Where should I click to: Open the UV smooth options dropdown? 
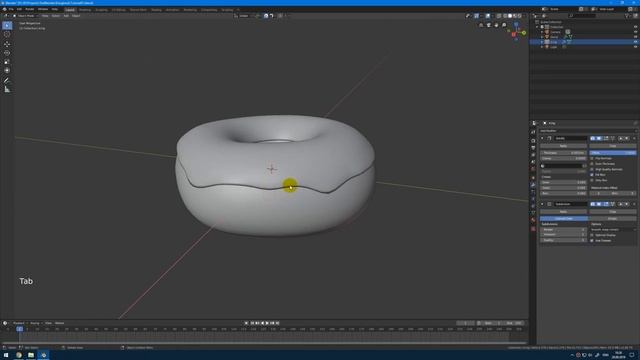(x=613, y=230)
